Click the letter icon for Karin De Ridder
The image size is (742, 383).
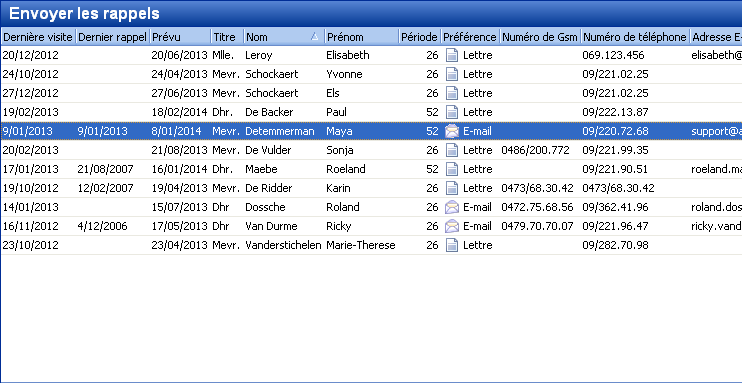[x=452, y=188]
